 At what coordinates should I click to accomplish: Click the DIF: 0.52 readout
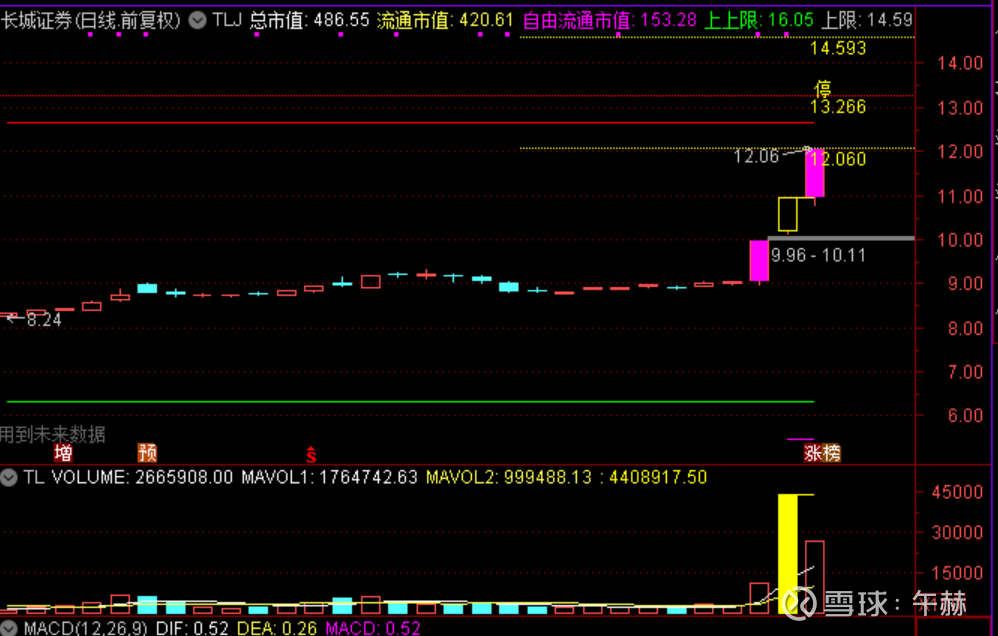(x=192, y=628)
